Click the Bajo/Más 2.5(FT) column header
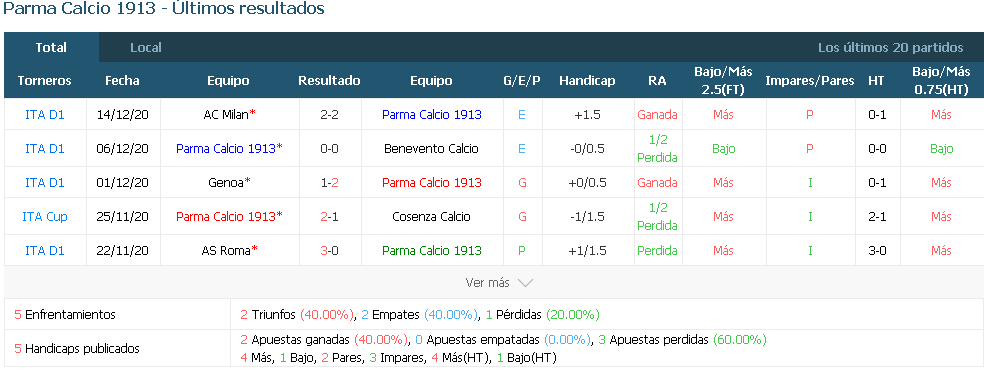Screen dimensions: 984x370 click(723, 80)
